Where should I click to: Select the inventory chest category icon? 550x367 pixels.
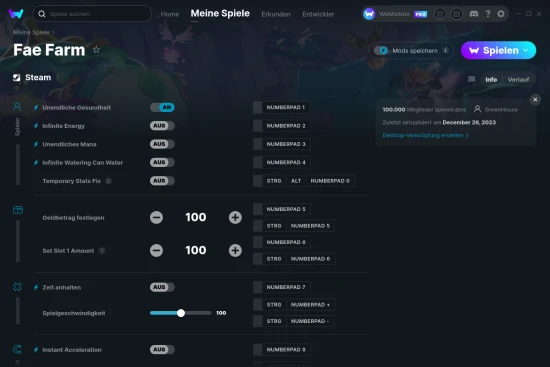pos(18,210)
